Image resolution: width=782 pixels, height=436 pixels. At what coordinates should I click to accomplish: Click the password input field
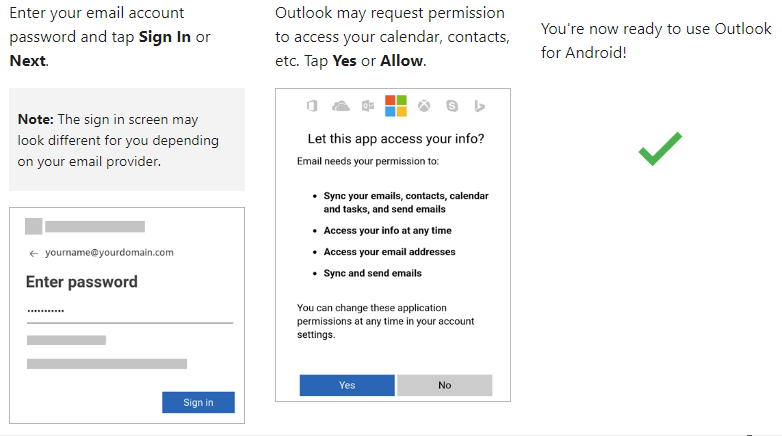(130, 312)
